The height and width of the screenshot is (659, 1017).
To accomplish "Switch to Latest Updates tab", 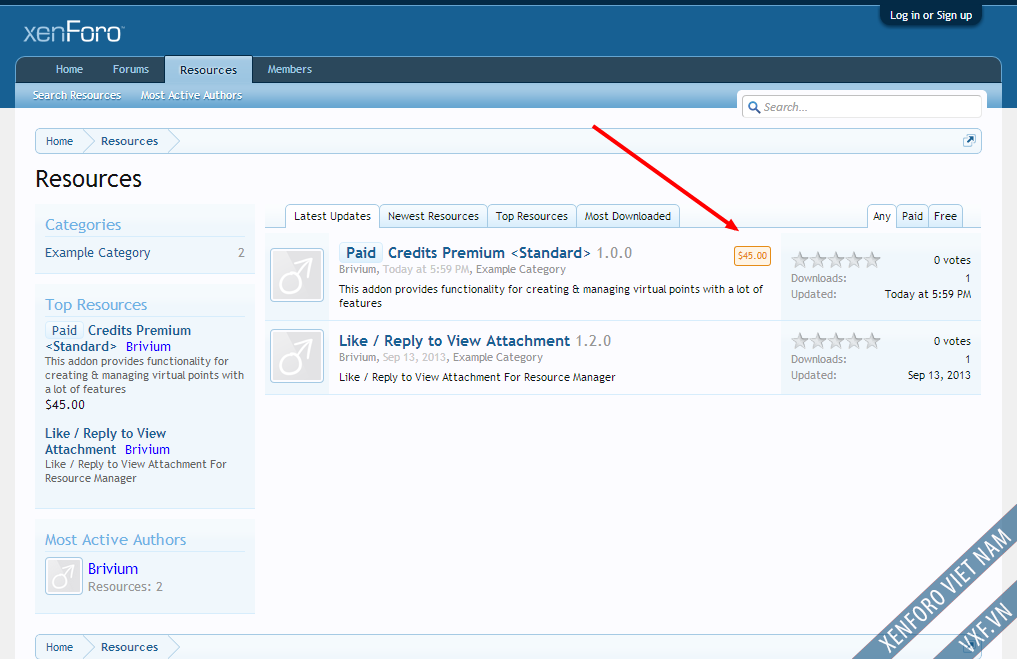I will click(x=332, y=216).
